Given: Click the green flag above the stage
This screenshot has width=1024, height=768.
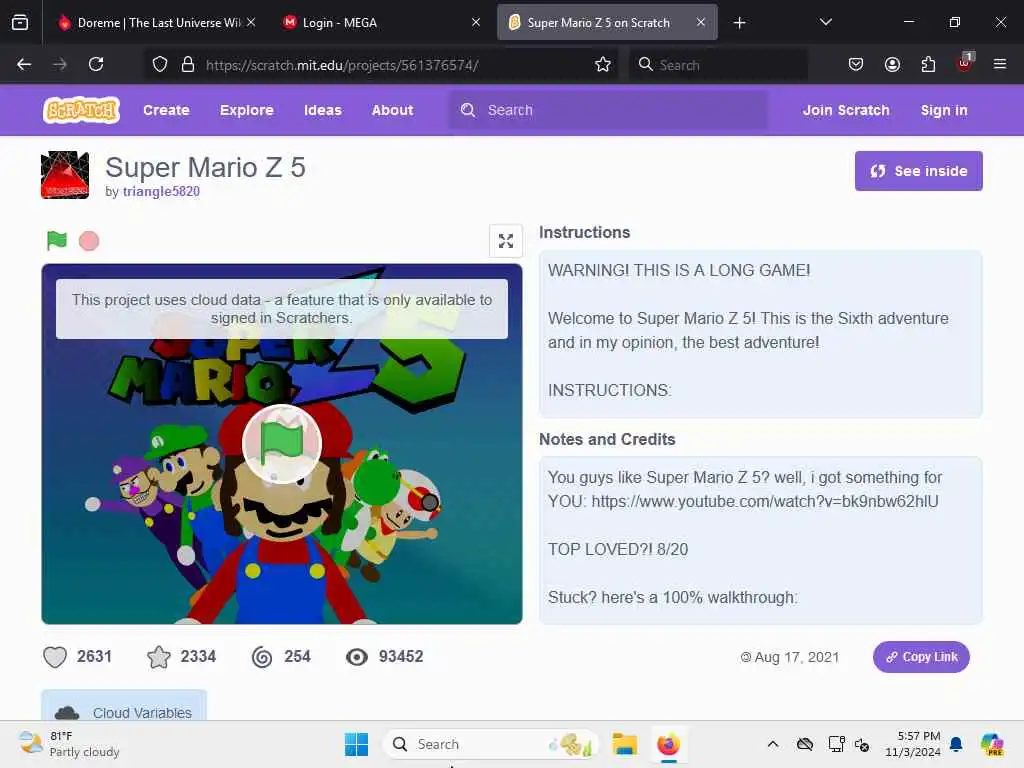Looking at the screenshot, I should 57,240.
